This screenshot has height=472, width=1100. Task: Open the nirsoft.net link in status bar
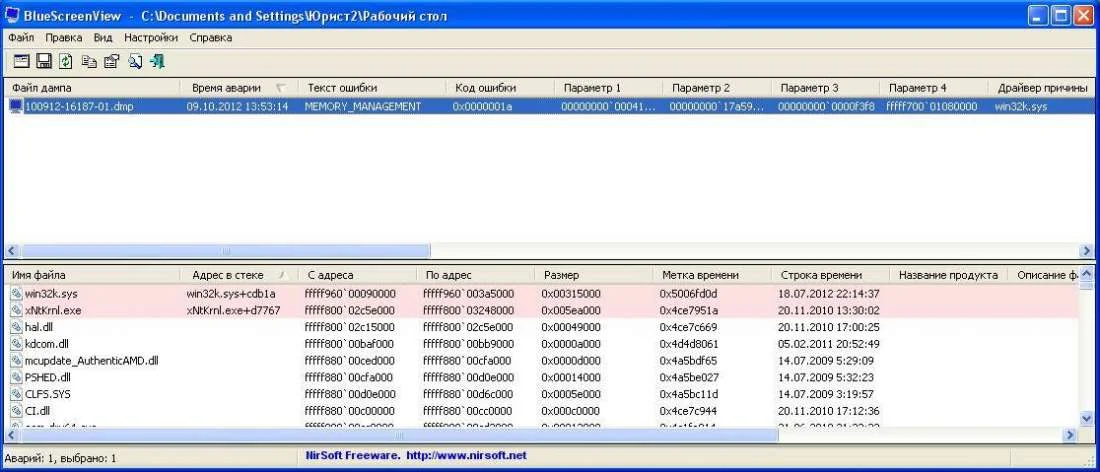(465, 456)
